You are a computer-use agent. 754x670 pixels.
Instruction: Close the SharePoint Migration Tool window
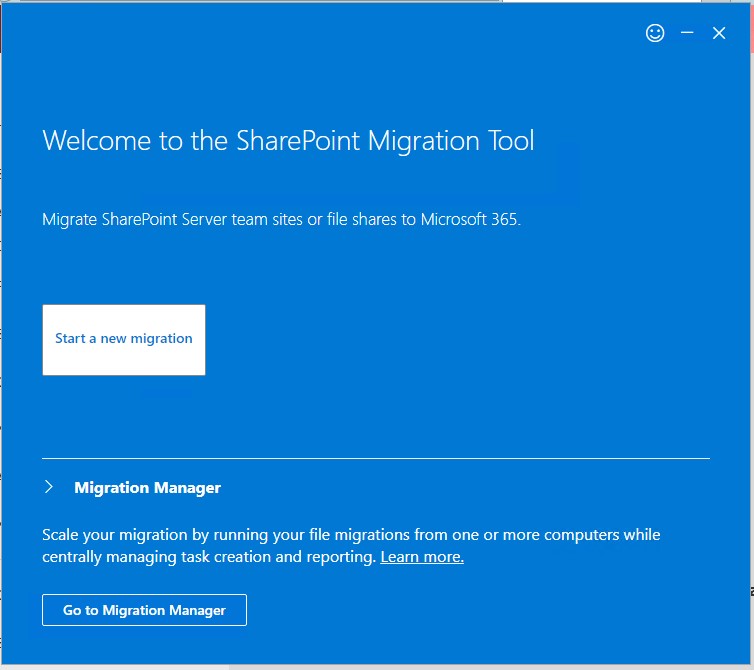click(x=719, y=33)
